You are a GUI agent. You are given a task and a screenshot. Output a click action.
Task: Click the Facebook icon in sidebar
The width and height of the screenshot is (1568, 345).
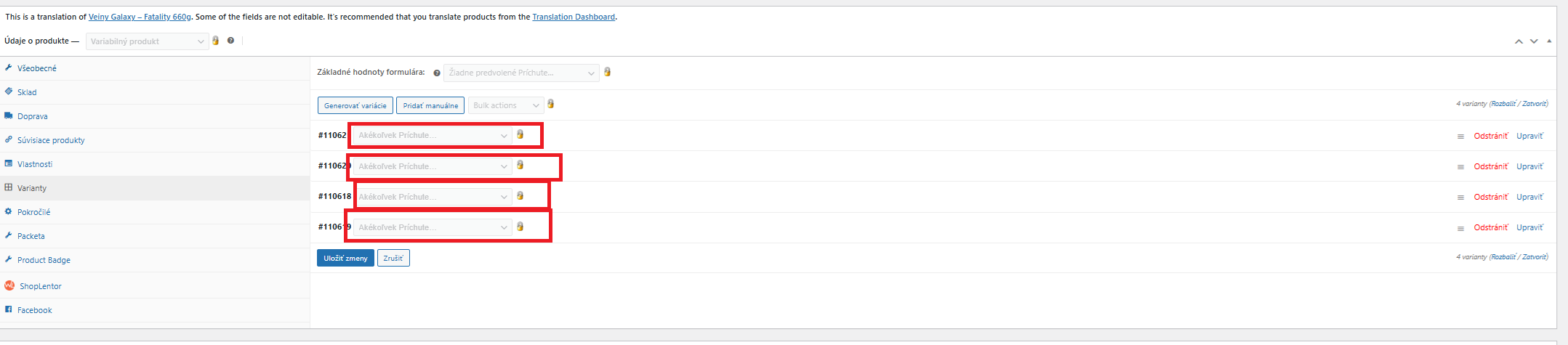tap(9, 309)
